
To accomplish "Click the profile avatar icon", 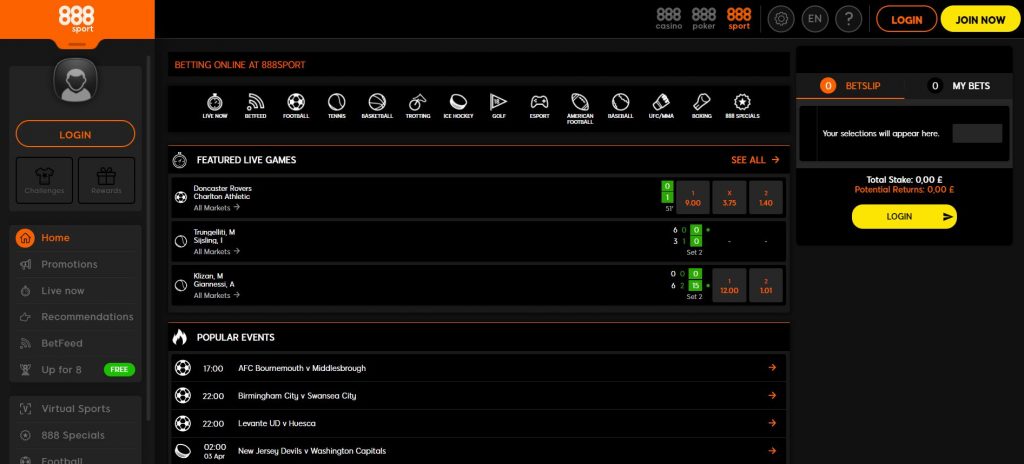I will pos(75,80).
